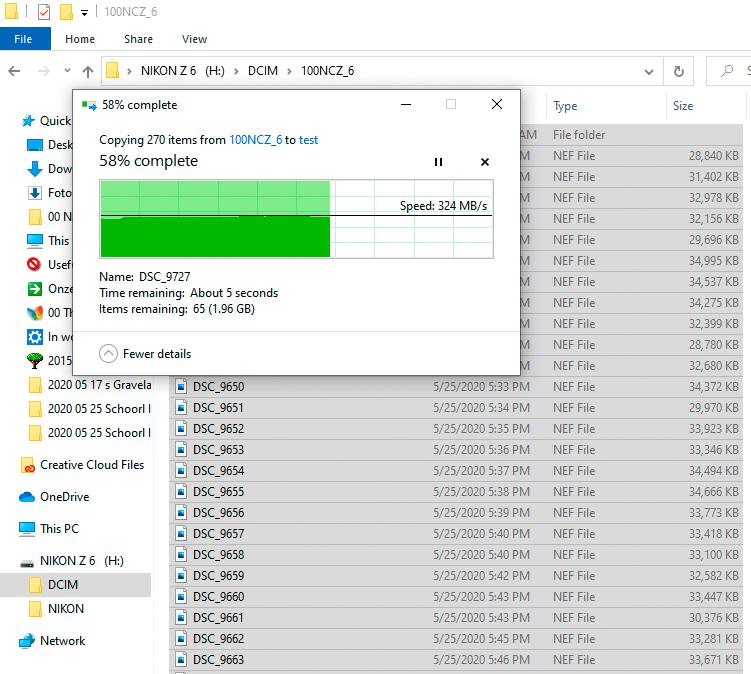
Task: Switch to the Share ribbon tab
Action: pos(138,39)
